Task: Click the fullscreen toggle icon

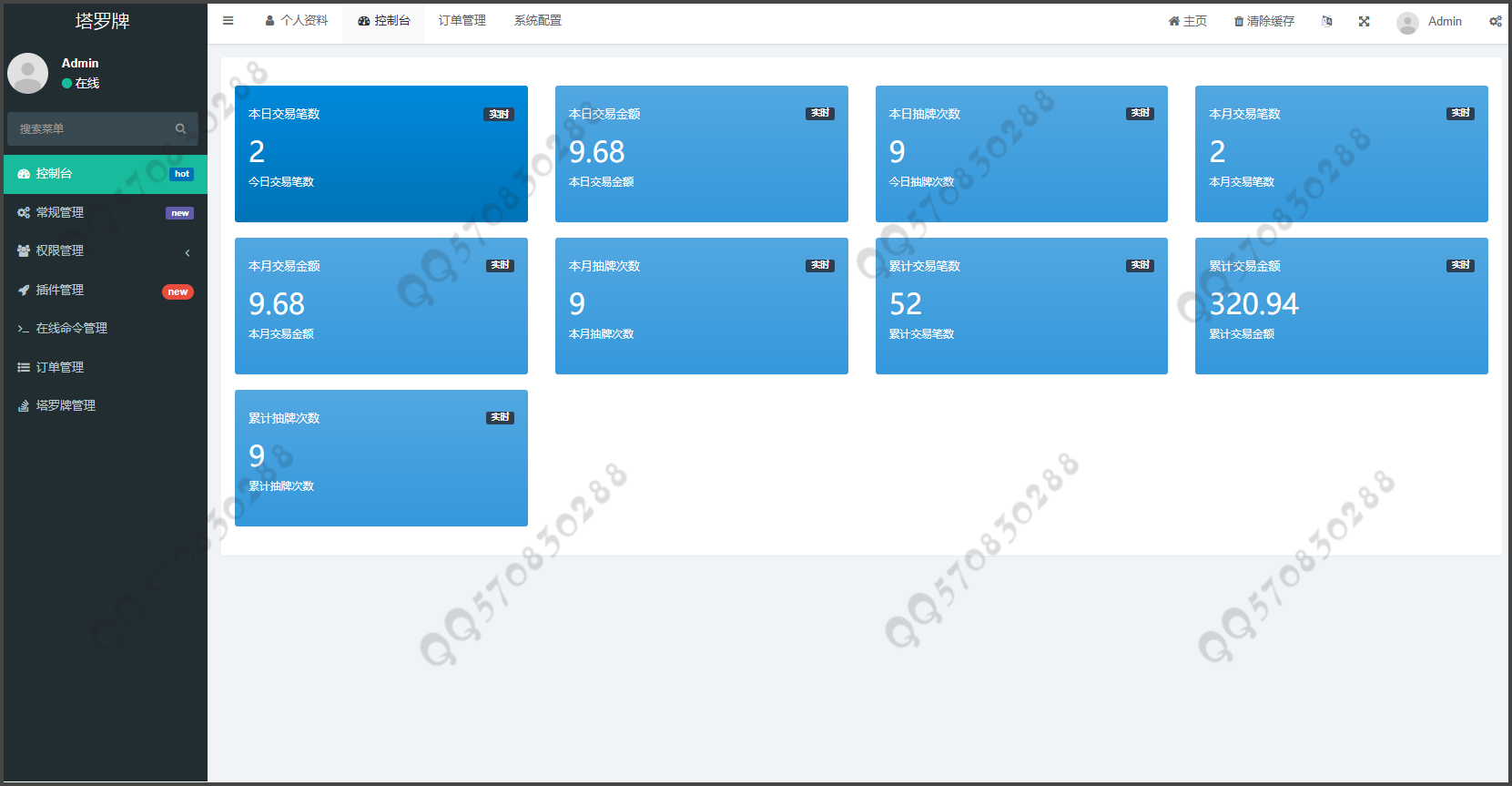Action: click(x=1364, y=22)
